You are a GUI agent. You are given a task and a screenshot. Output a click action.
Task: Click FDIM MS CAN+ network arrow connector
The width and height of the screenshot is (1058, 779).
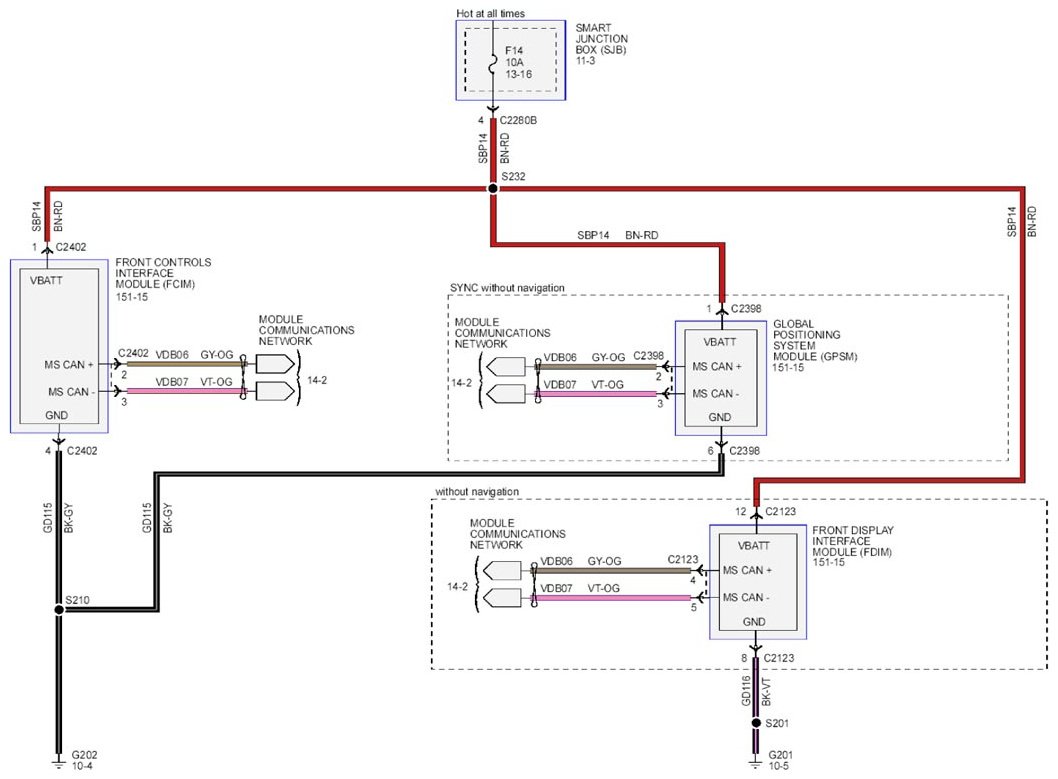point(502,571)
